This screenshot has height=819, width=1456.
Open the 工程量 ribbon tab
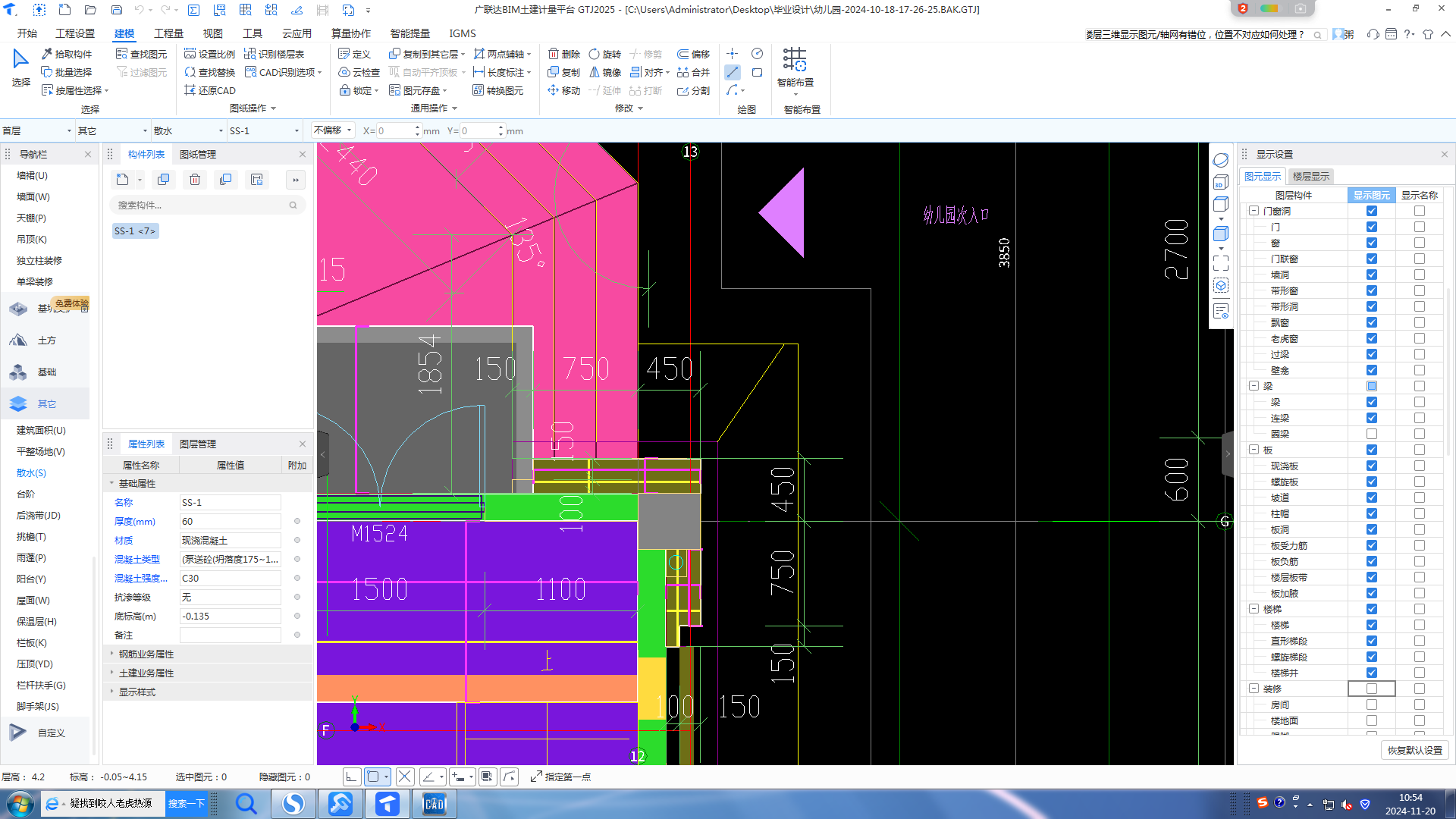(168, 33)
